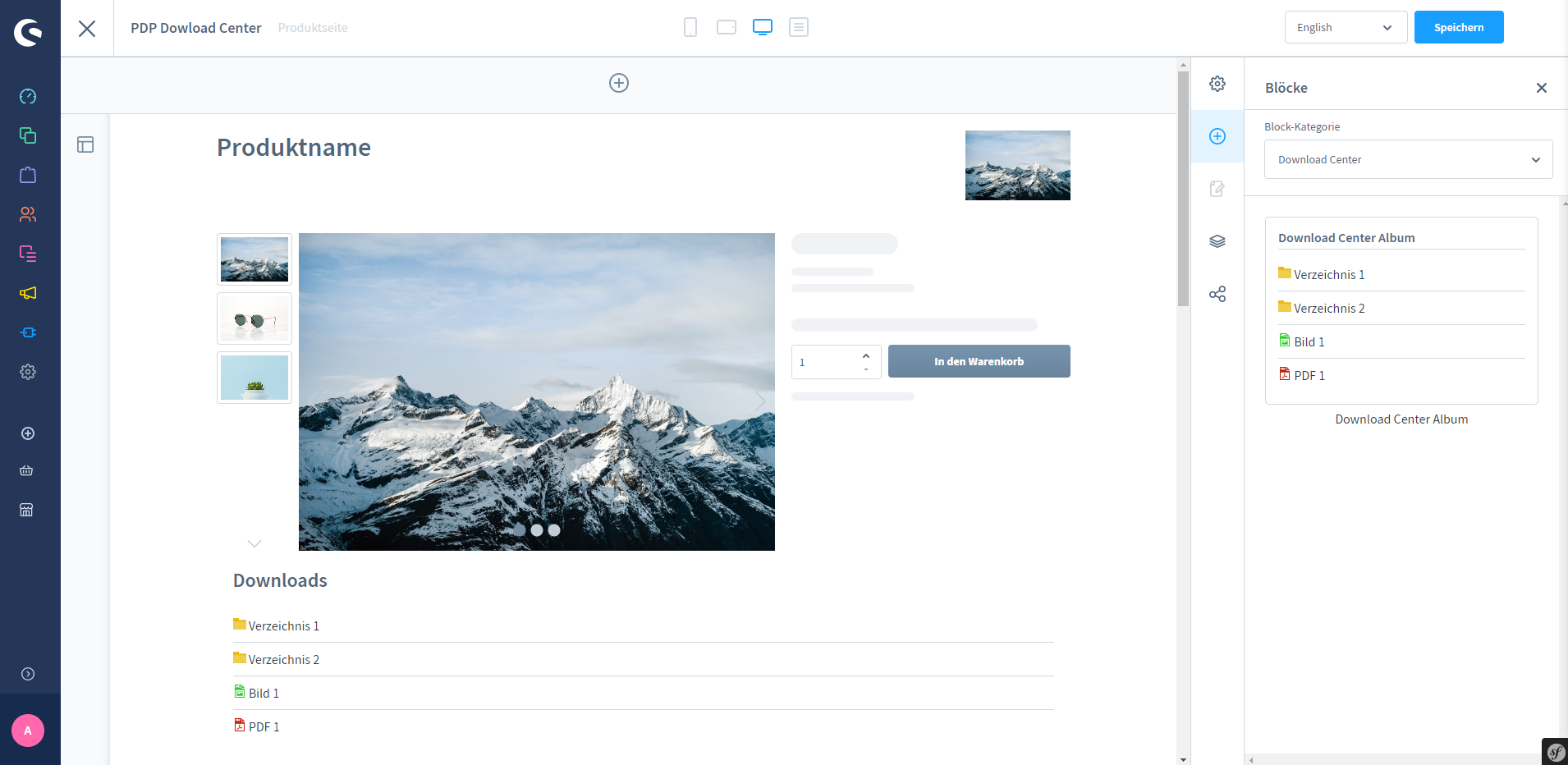Click In den Warenkorb button

979,361
